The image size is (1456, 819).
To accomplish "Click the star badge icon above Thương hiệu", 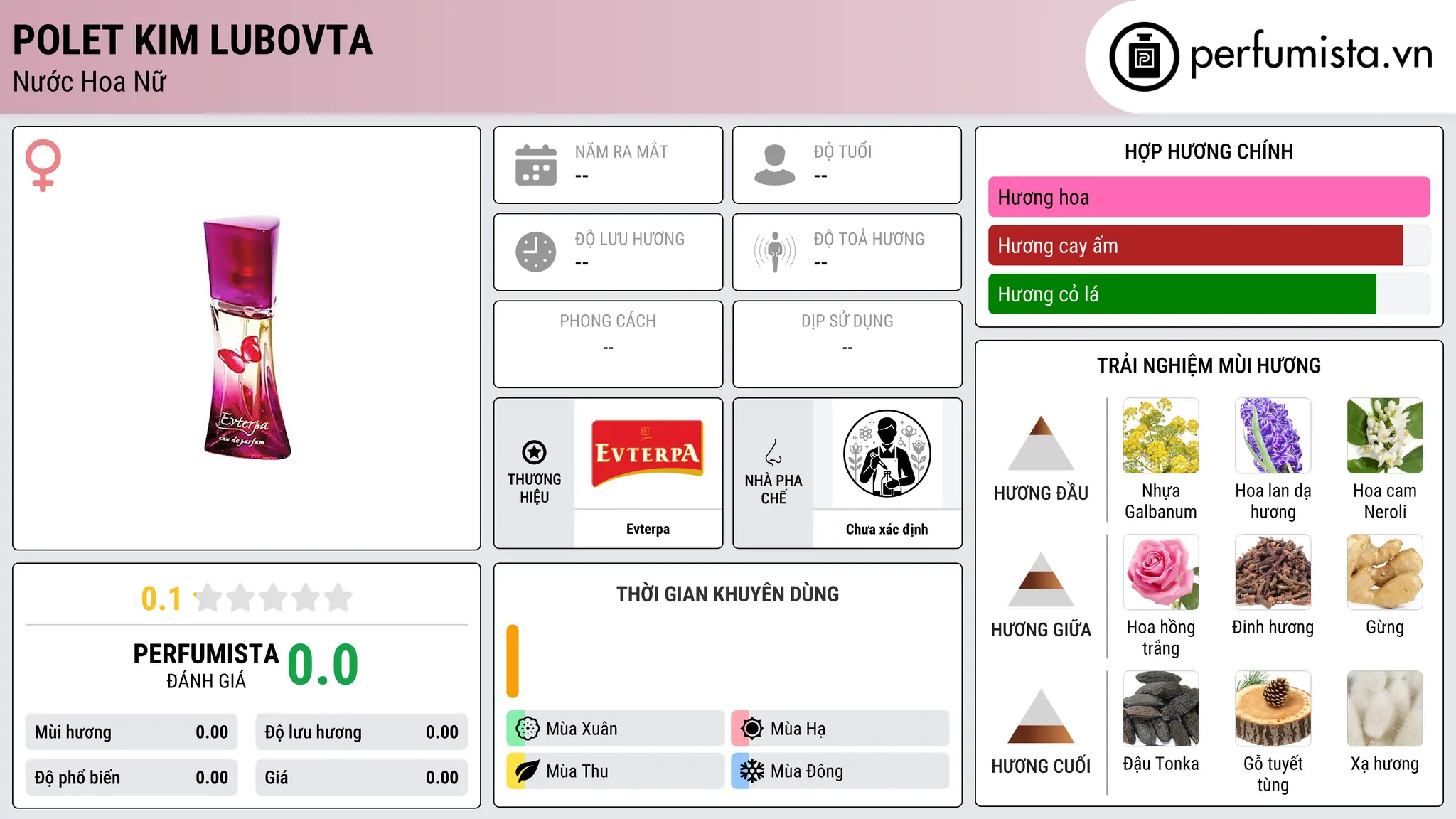I will [x=534, y=452].
